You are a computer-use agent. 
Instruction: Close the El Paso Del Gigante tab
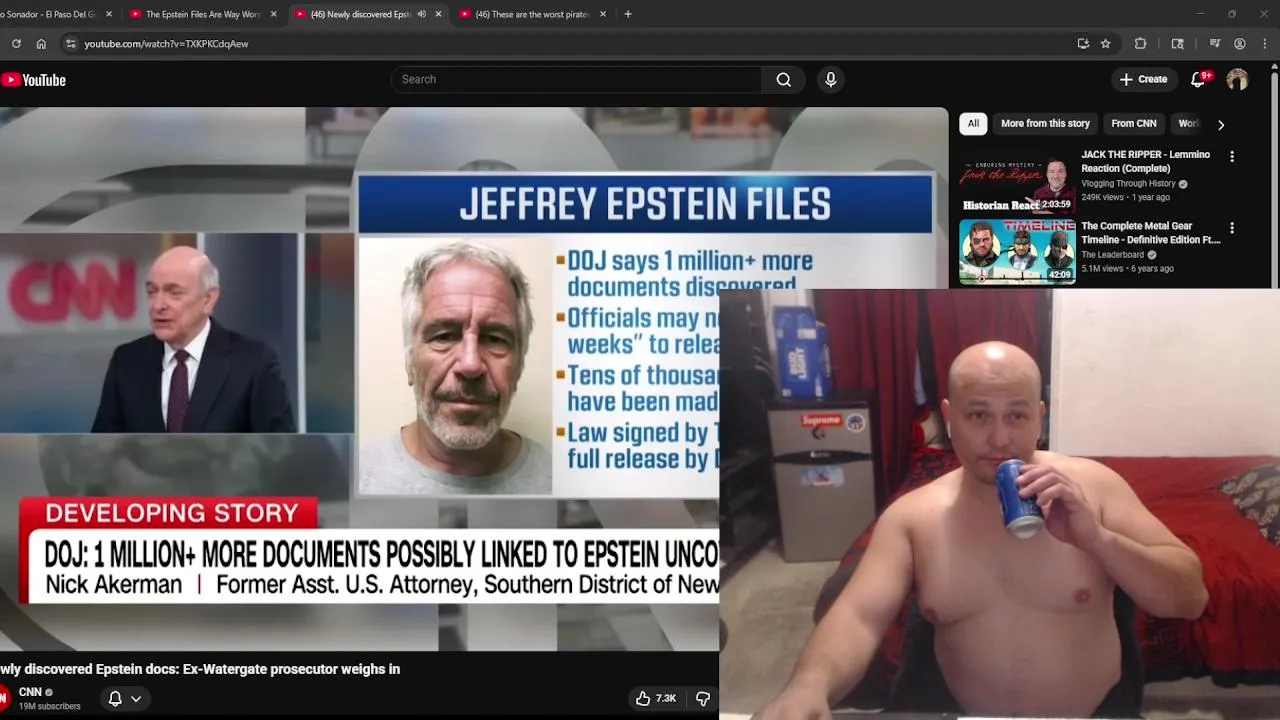point(109,14)
